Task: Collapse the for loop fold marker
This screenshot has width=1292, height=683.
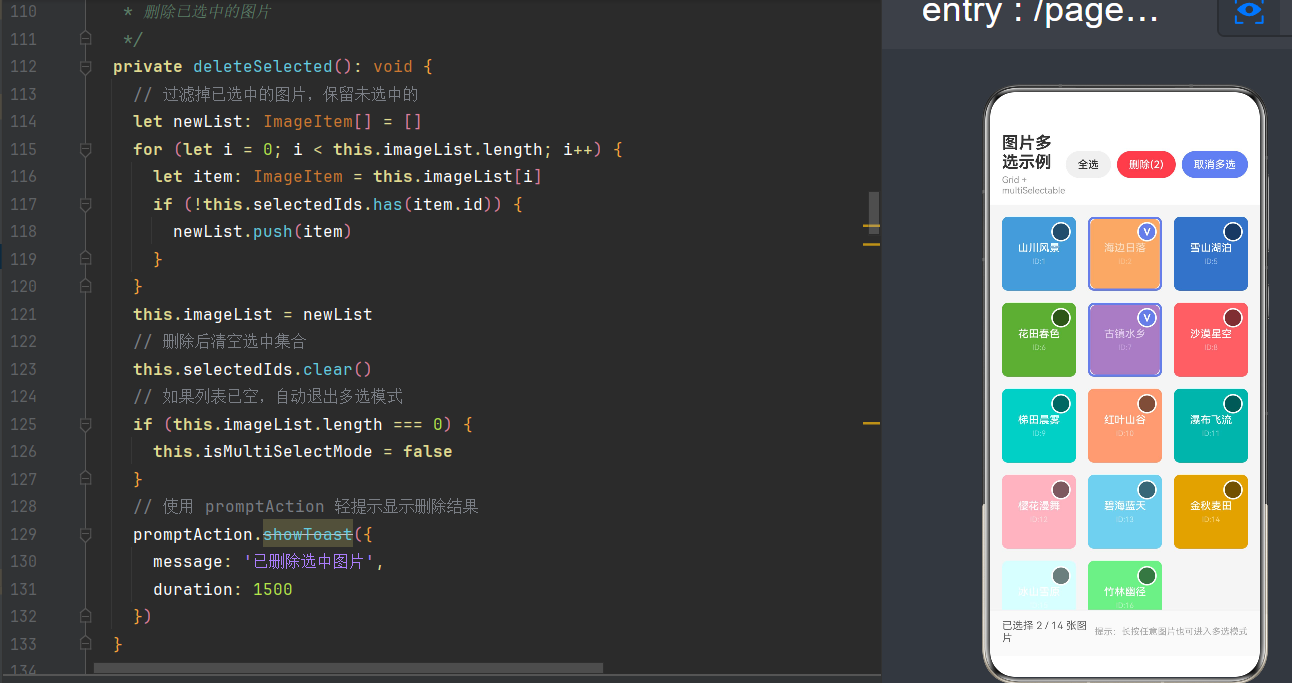Action: click(85, 149)
